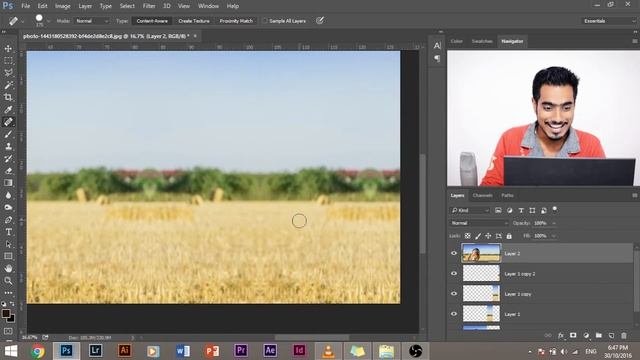Open the Kind filter dropdown in Layers
This screenshot has height=360, width=640.
pyautogui.click(x=470, y=210)
